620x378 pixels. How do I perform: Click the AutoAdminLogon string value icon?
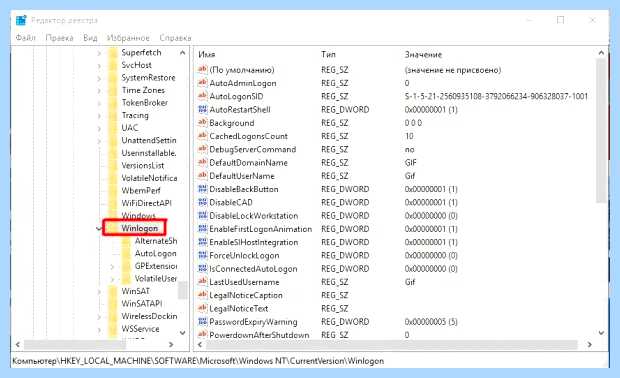(202, 83)
